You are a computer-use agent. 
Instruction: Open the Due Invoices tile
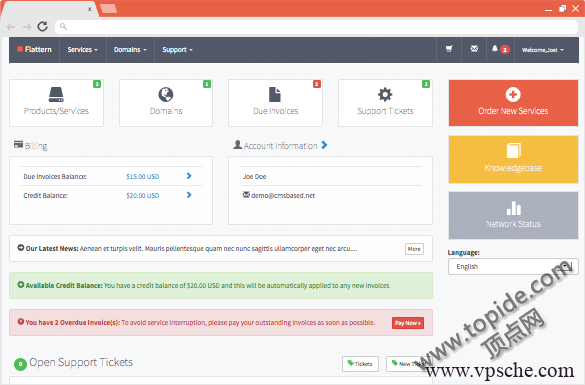point(275,103)
